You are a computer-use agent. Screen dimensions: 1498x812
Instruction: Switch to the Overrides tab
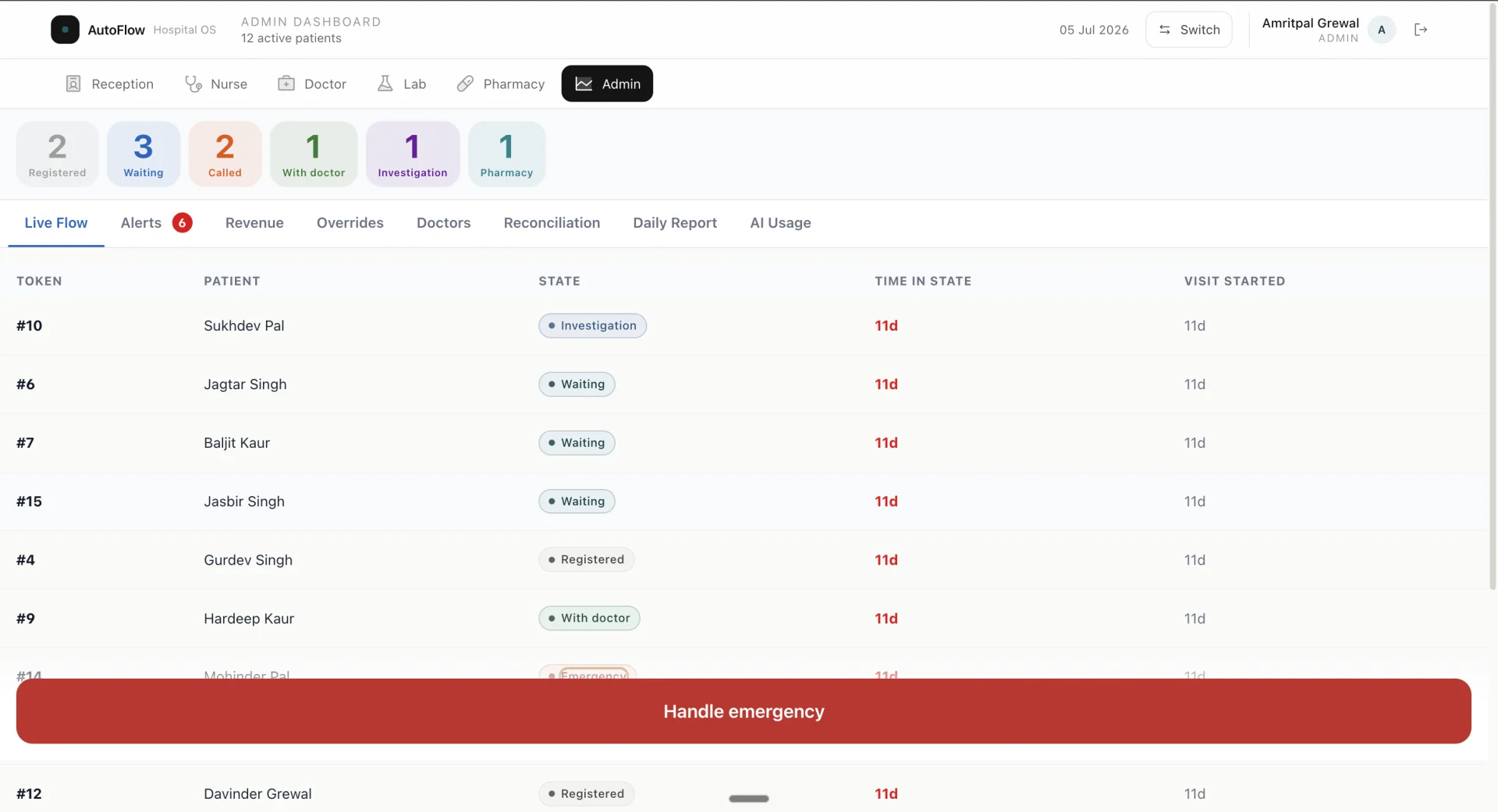350,223
